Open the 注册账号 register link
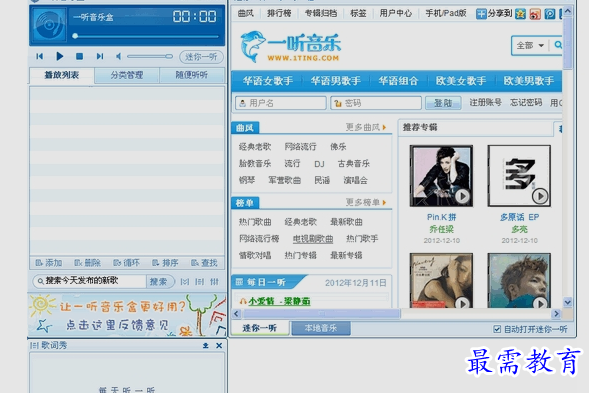The height and width of the screenshot is (393, 589). 485,103
